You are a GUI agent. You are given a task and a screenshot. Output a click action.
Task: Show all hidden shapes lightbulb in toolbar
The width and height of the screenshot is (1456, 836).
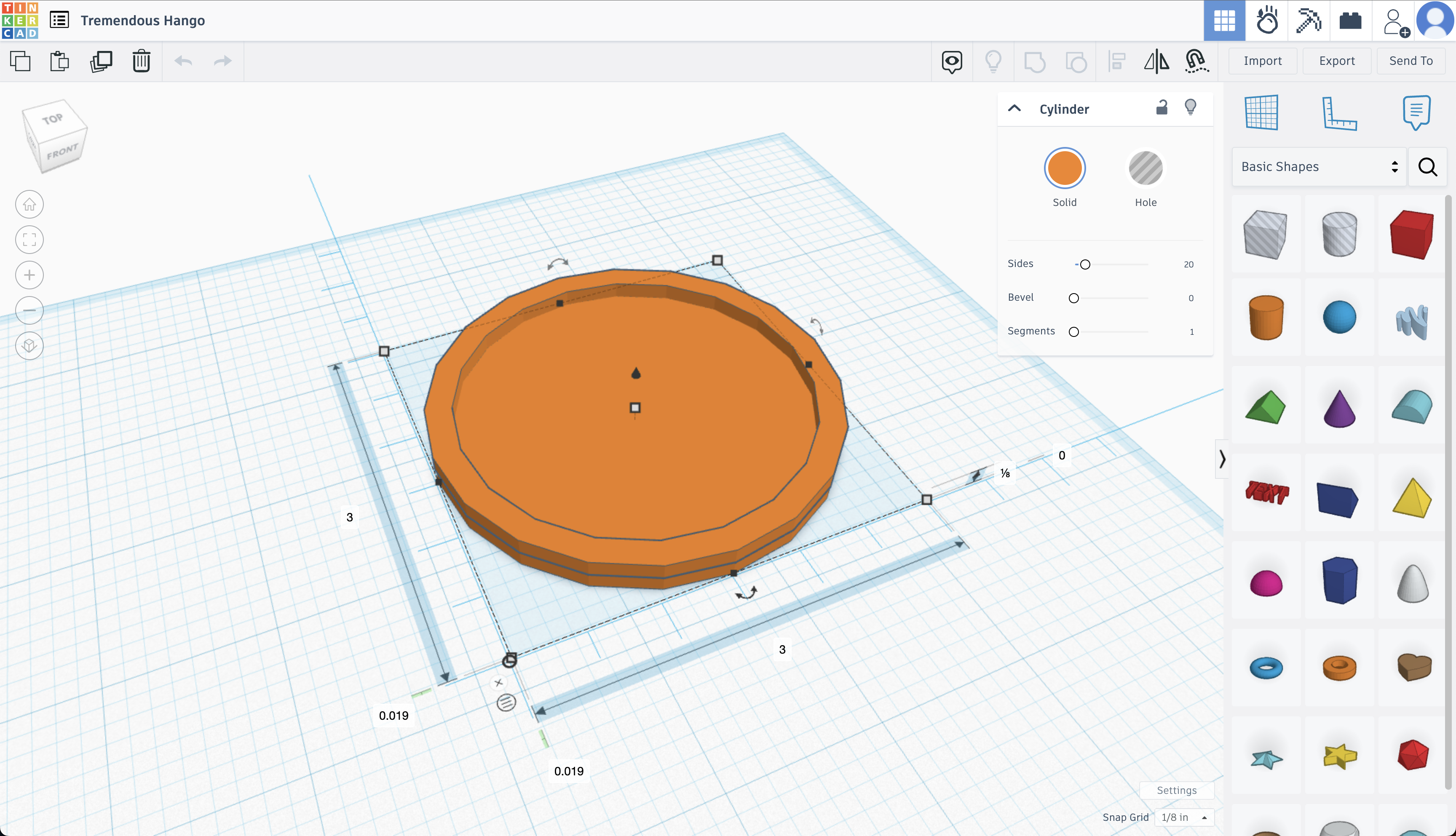point(993,61)
